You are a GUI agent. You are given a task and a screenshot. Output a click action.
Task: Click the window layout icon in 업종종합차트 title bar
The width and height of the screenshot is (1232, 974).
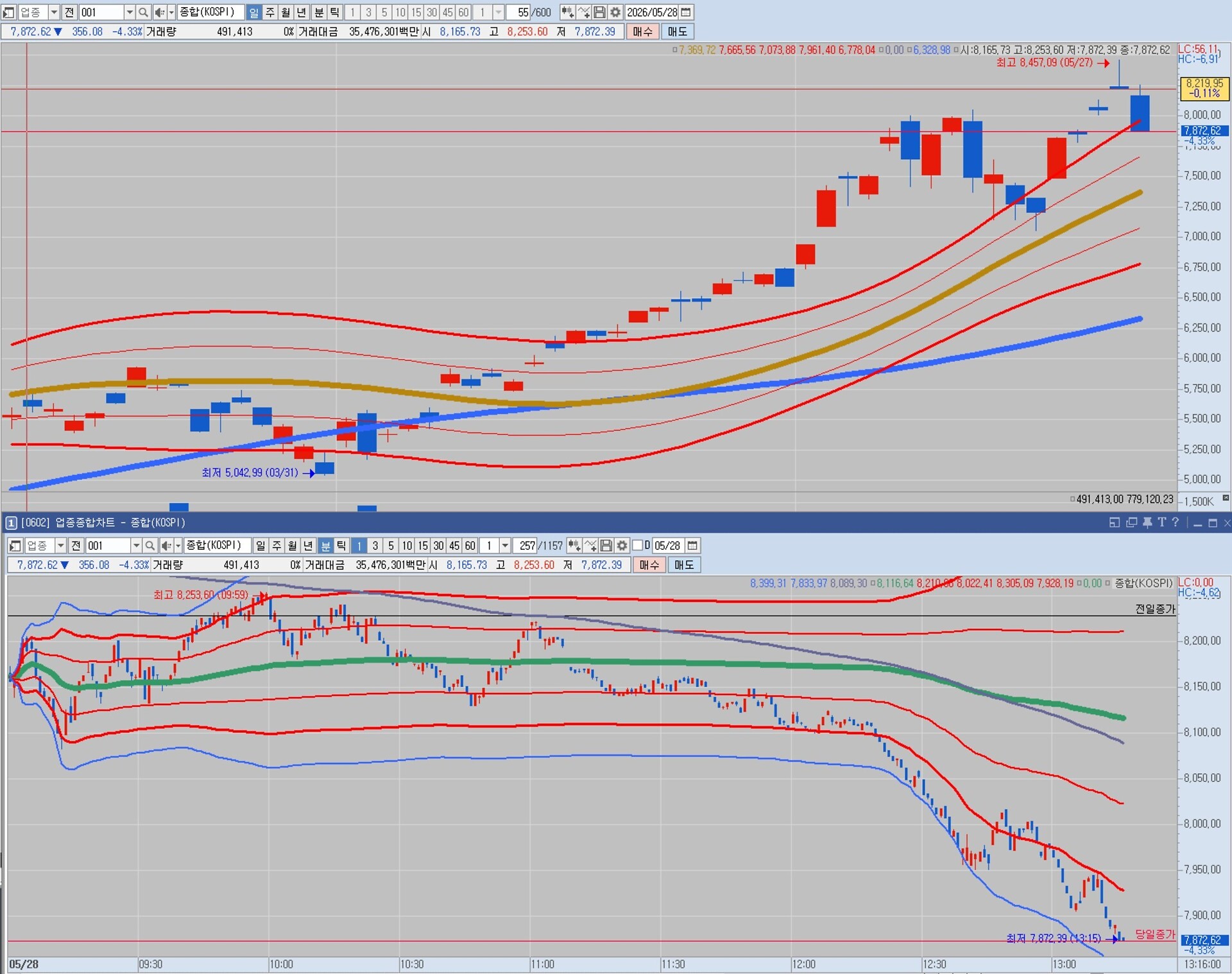(1115, 522)
